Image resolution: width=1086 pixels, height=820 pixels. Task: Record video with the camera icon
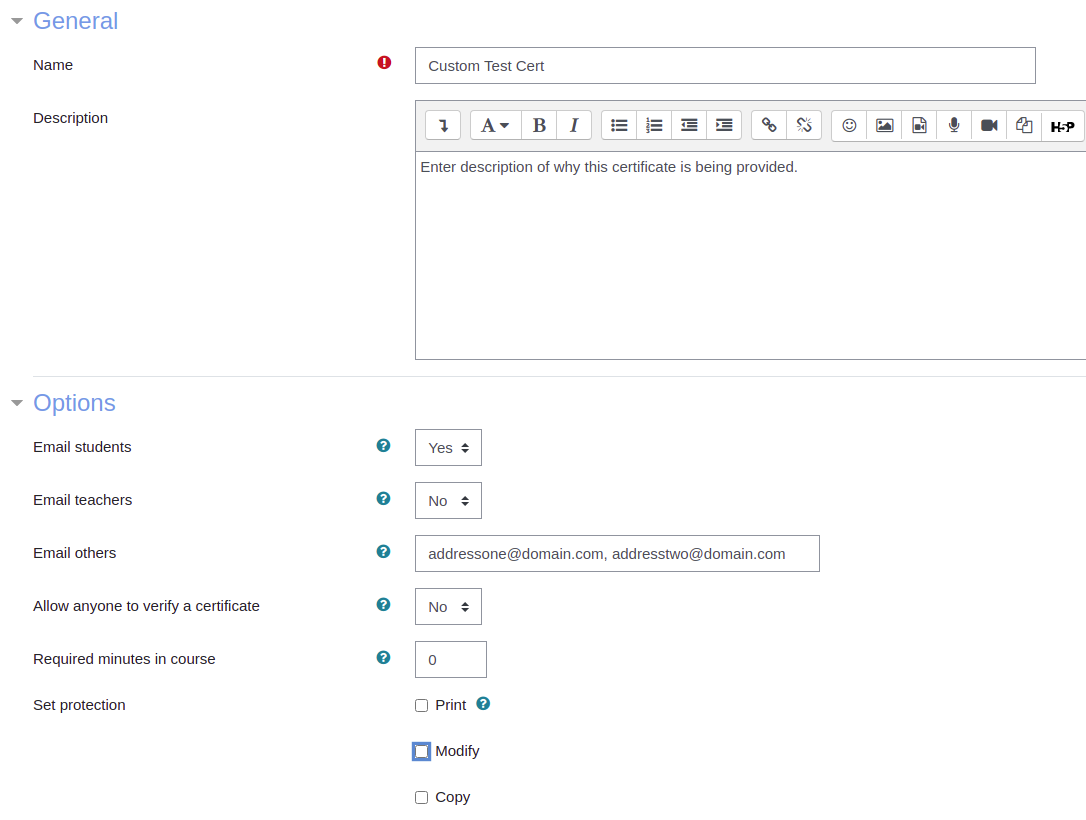(x=989, y=125)
